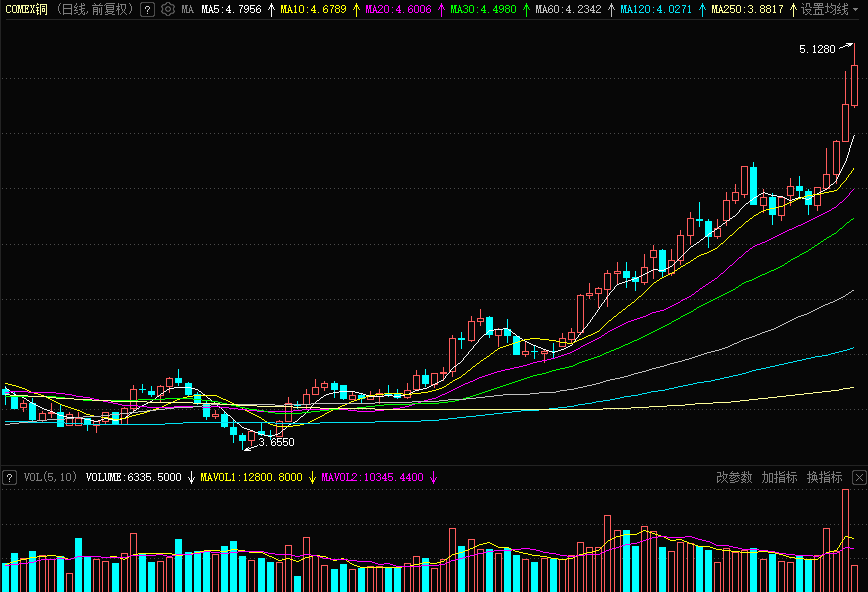Click the help question mark beside 前复权
This screenshot has width=868, height=592.
click(147, 10)
